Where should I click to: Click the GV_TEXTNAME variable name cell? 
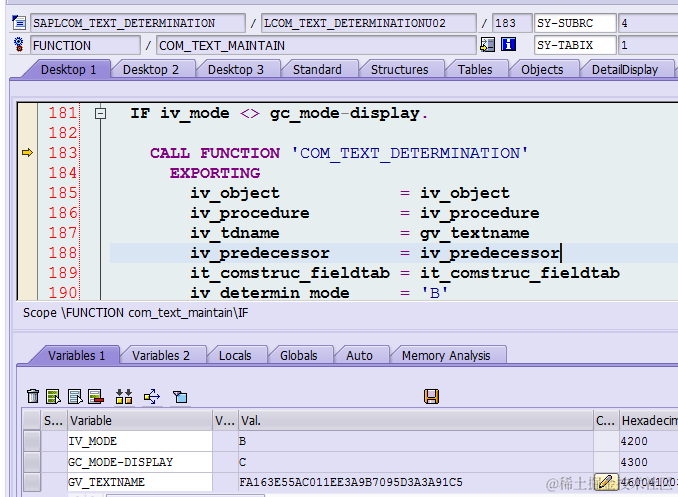pos(140,482)
